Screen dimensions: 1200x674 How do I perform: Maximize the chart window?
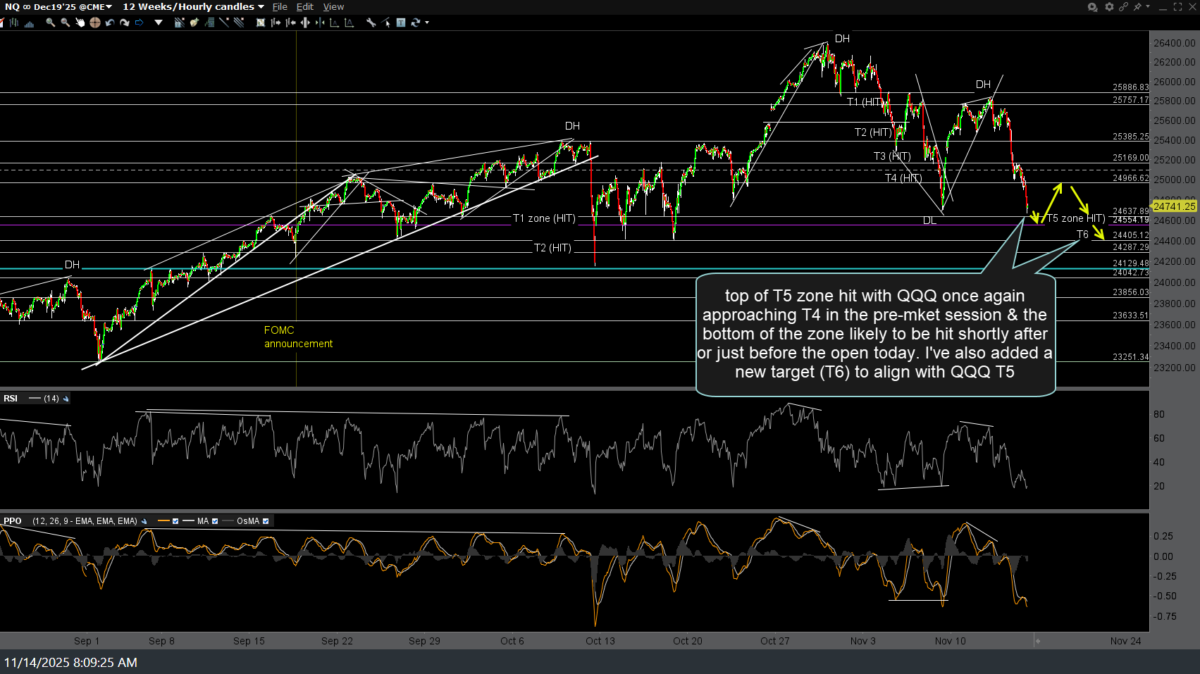click(1176, 7)
